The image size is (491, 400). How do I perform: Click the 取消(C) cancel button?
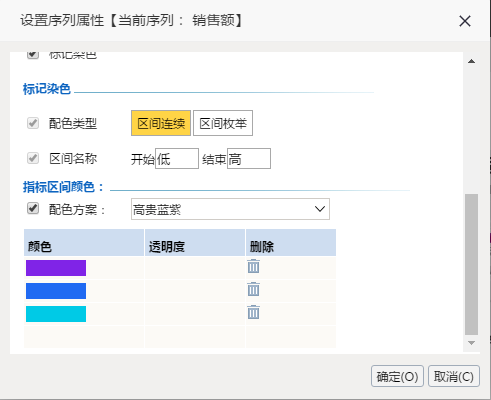tap(454, 376)
